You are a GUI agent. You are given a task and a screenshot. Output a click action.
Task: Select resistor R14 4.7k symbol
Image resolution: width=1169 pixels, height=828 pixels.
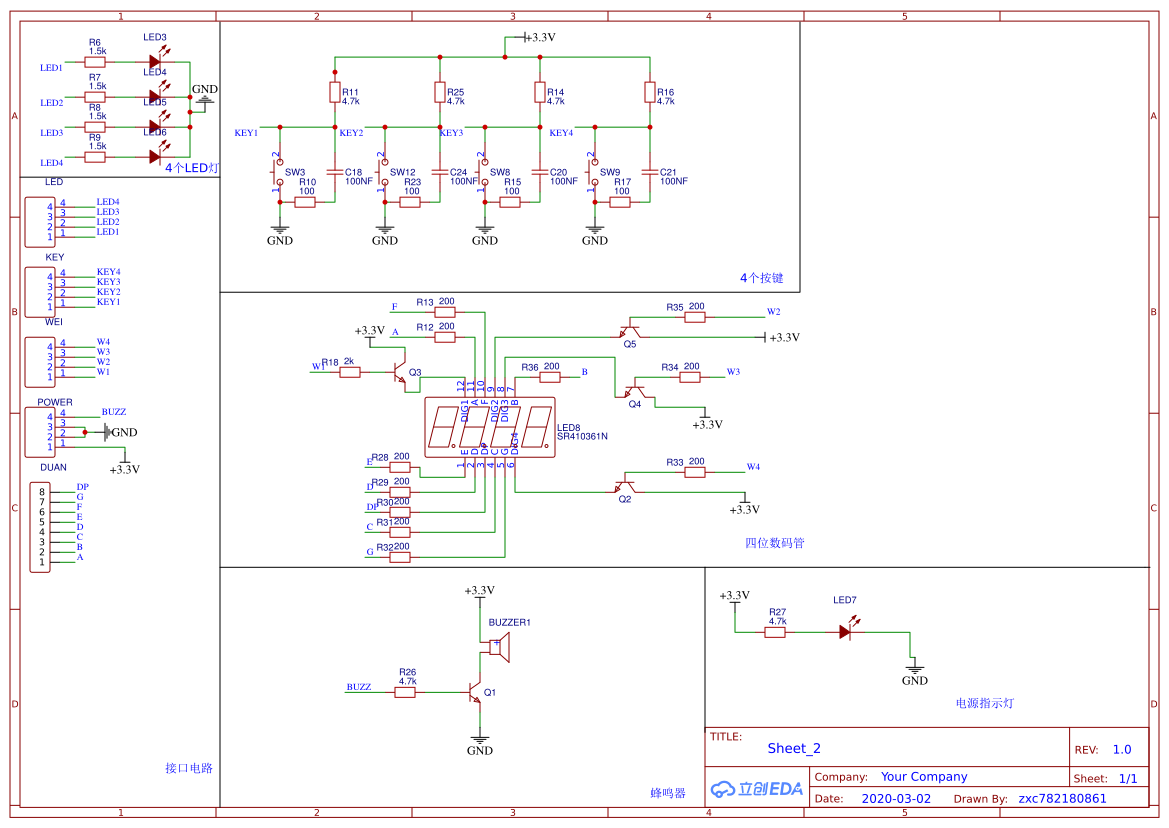(x=540, y=92)
